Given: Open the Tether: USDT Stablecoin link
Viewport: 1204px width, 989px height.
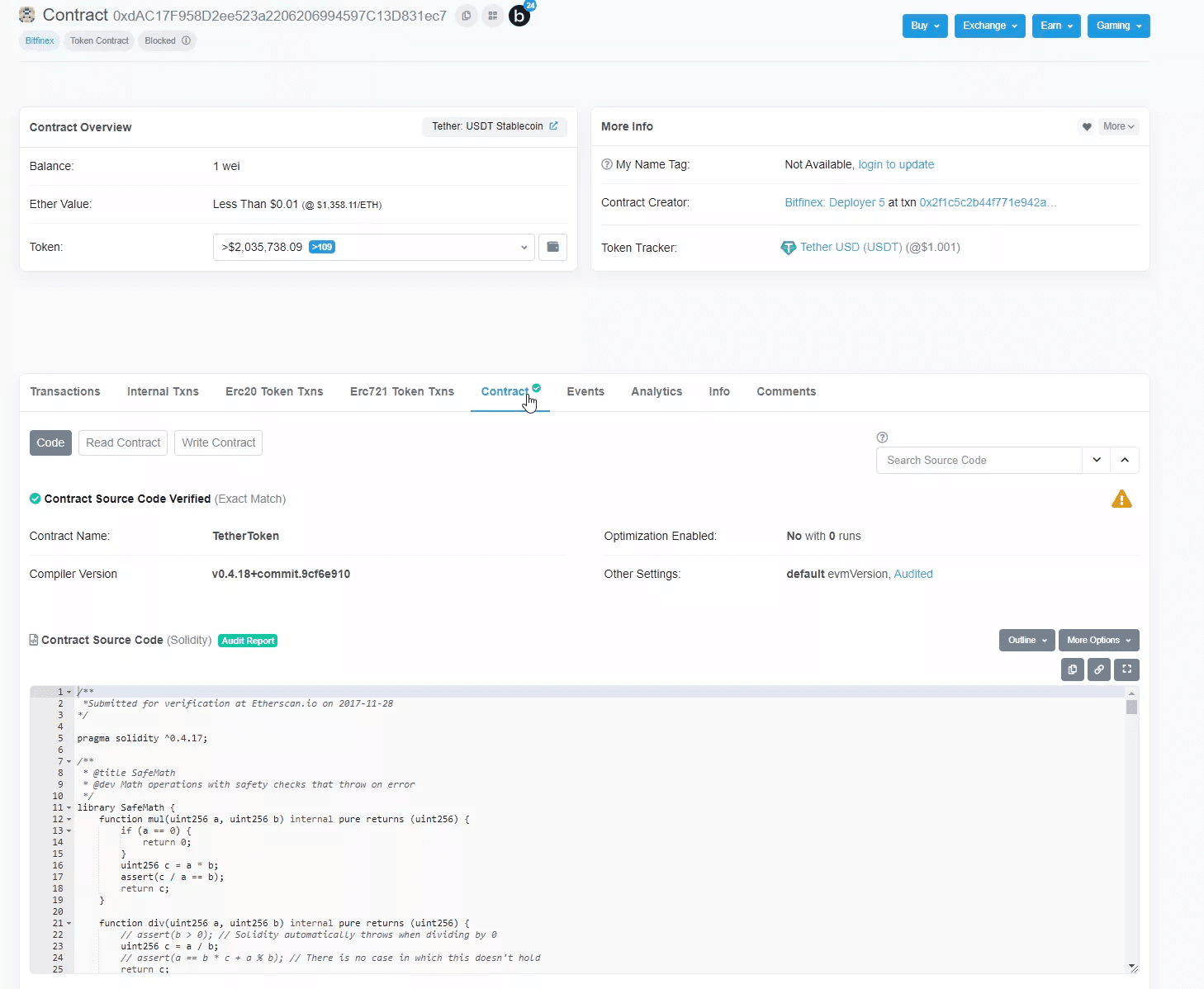Looking at the screenshot, I should click(494, 126).
